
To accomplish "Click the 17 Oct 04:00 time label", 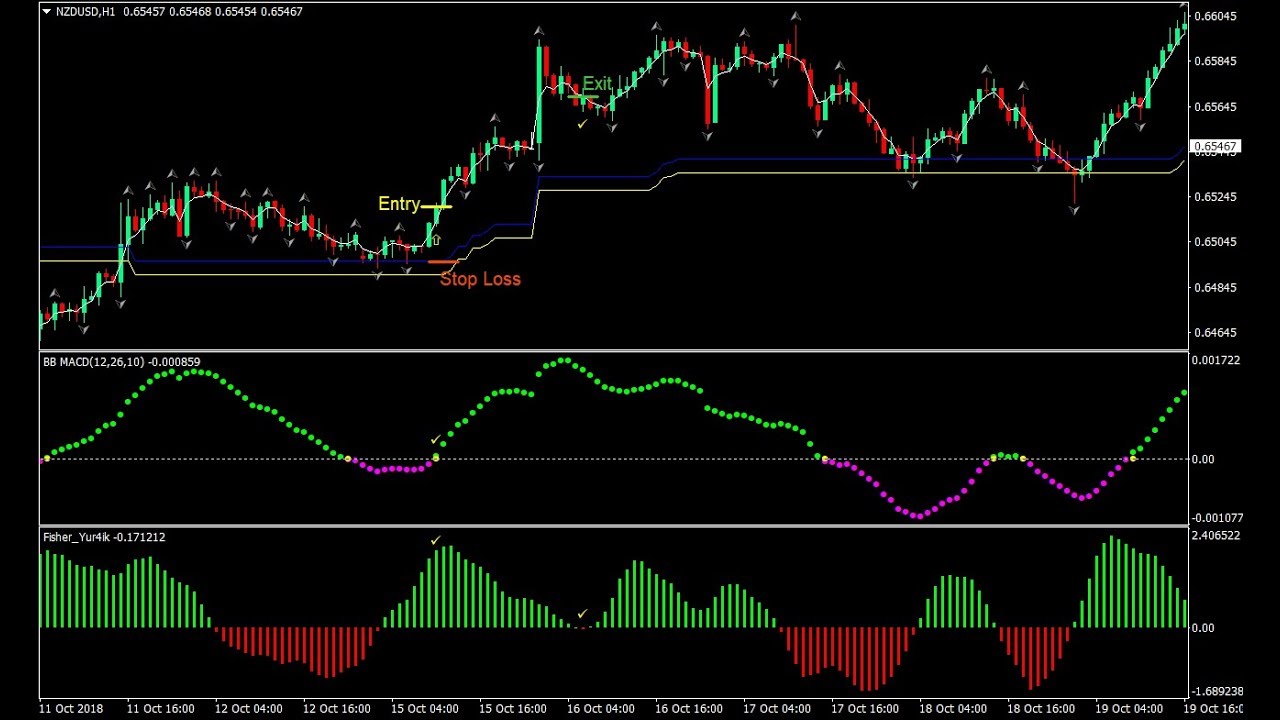I will coord(776,710).
